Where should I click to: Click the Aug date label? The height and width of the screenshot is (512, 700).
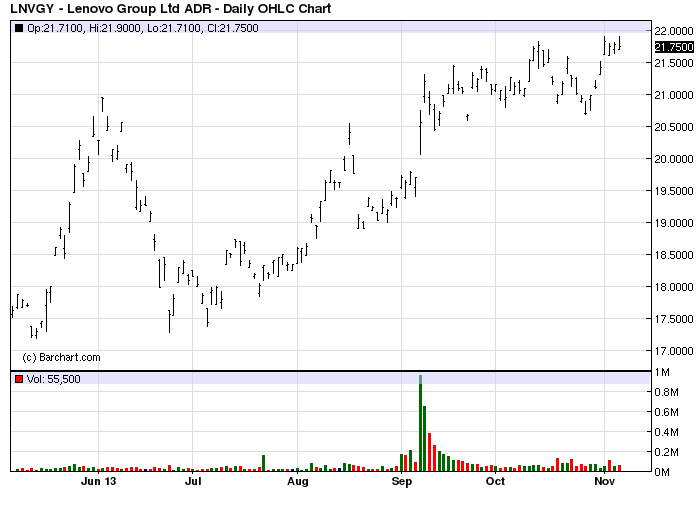coord(297,481)
